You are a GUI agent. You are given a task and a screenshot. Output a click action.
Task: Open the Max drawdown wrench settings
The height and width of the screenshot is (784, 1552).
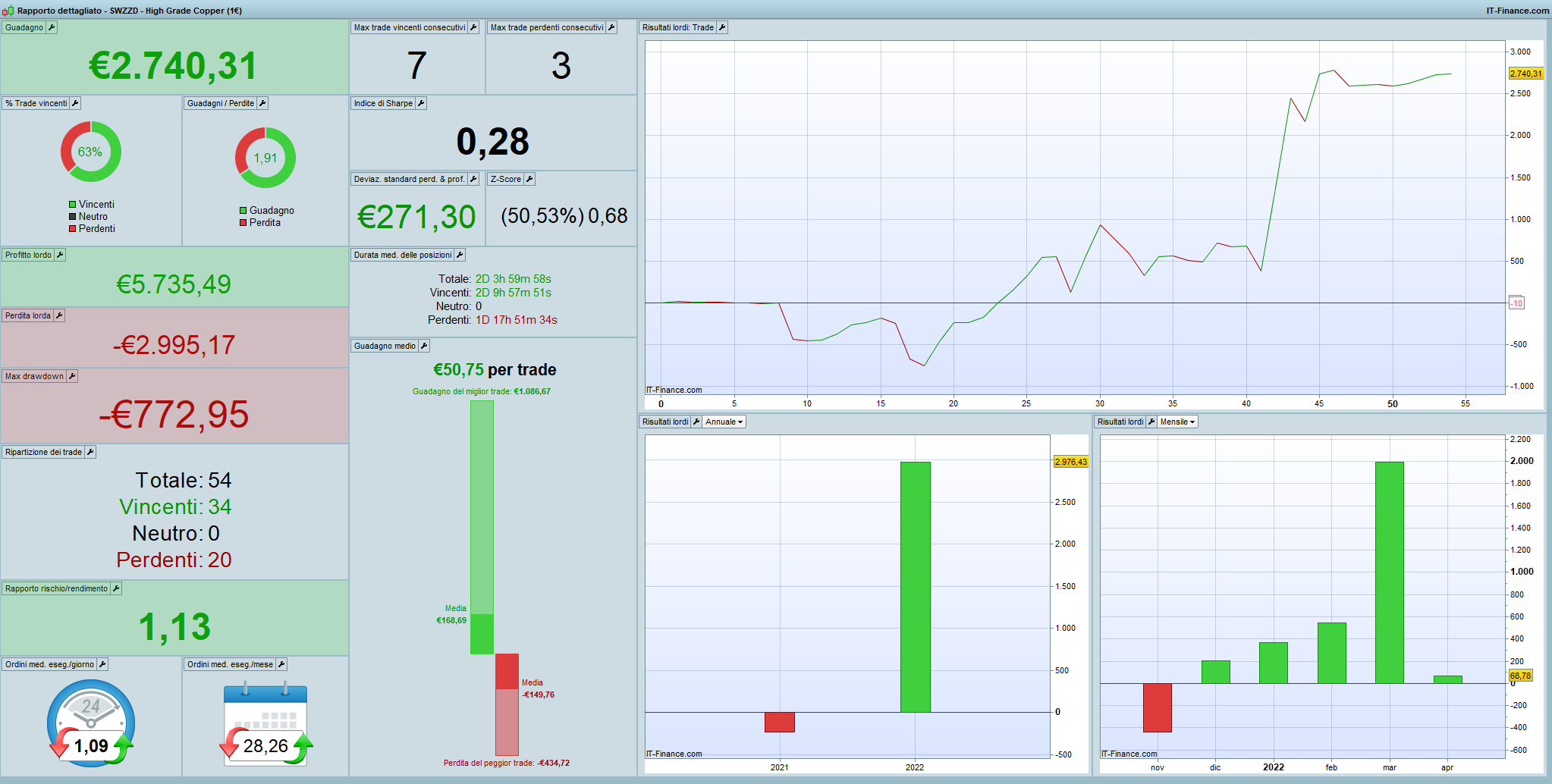pyautogui.click(x=72, y=376)
